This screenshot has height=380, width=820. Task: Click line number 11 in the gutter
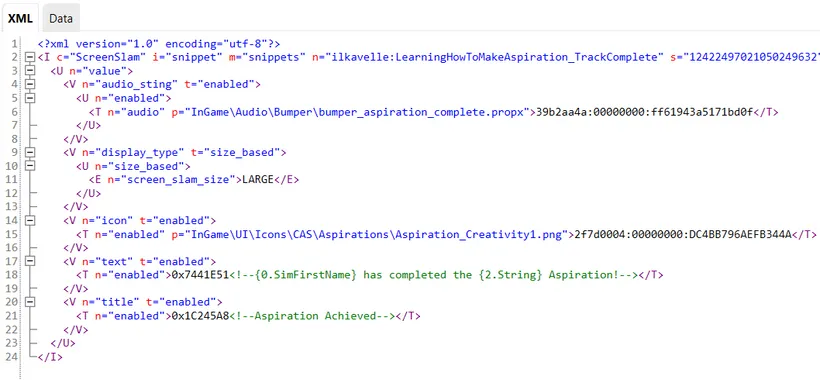coord(12,180)
